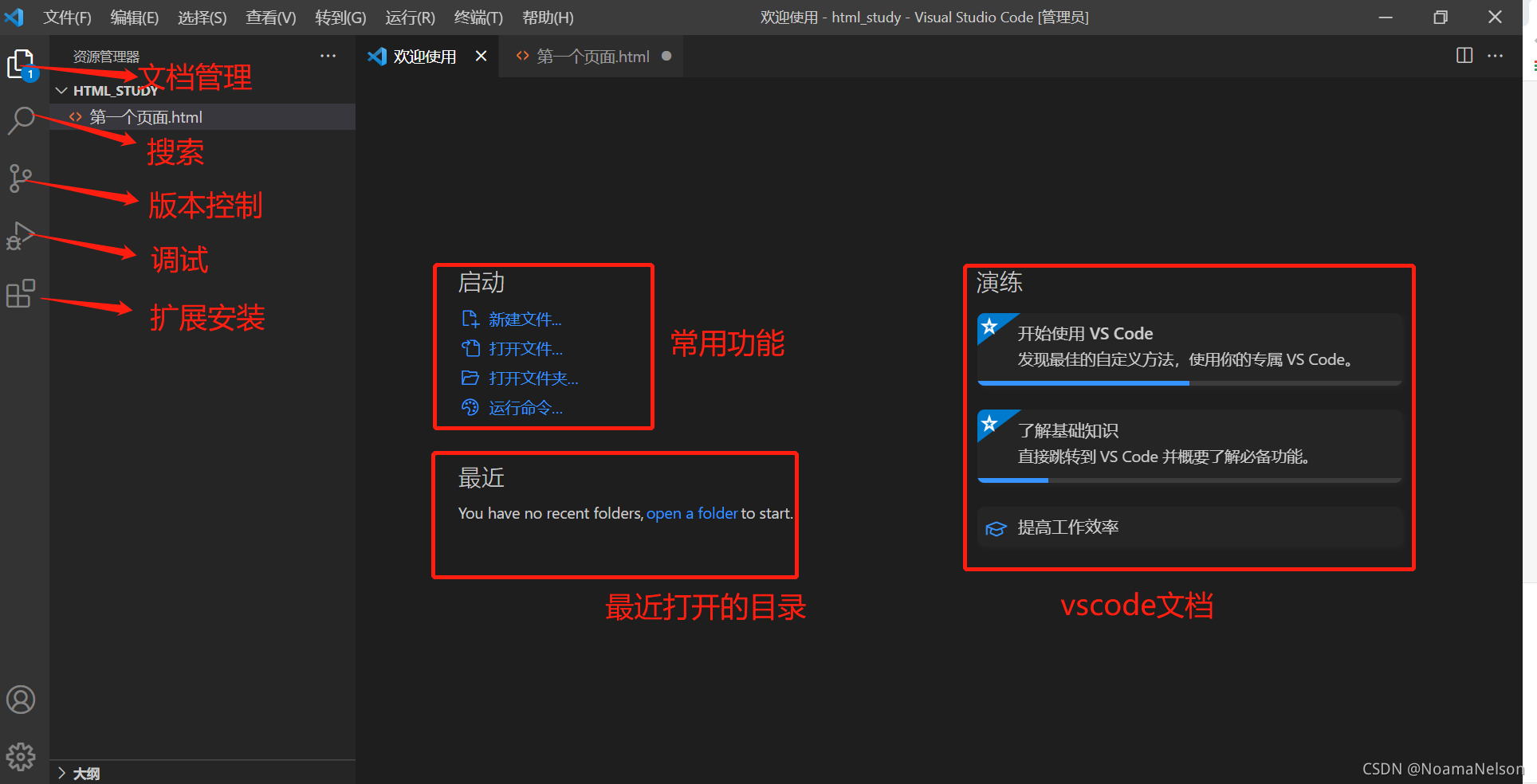
Task: Click the 'open a folder' link
Action: tap(691, 514)
